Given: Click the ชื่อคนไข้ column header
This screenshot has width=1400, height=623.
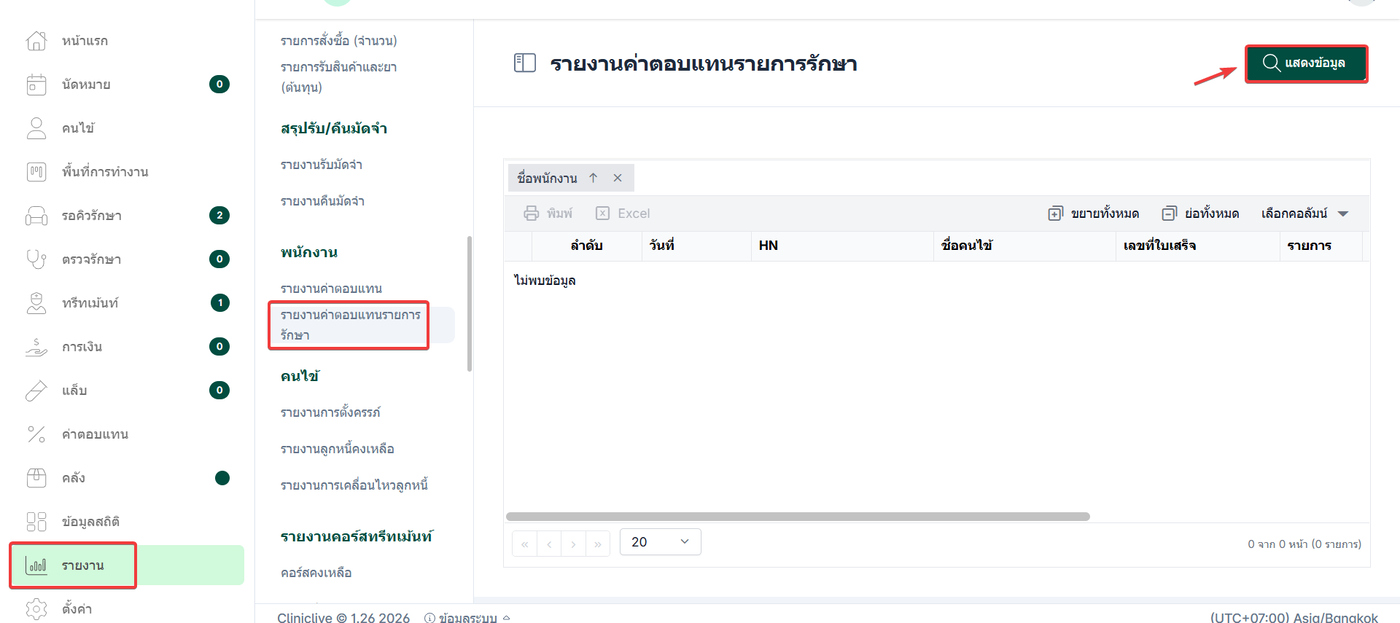Looking at the screenshot, I should point(1025,246).
